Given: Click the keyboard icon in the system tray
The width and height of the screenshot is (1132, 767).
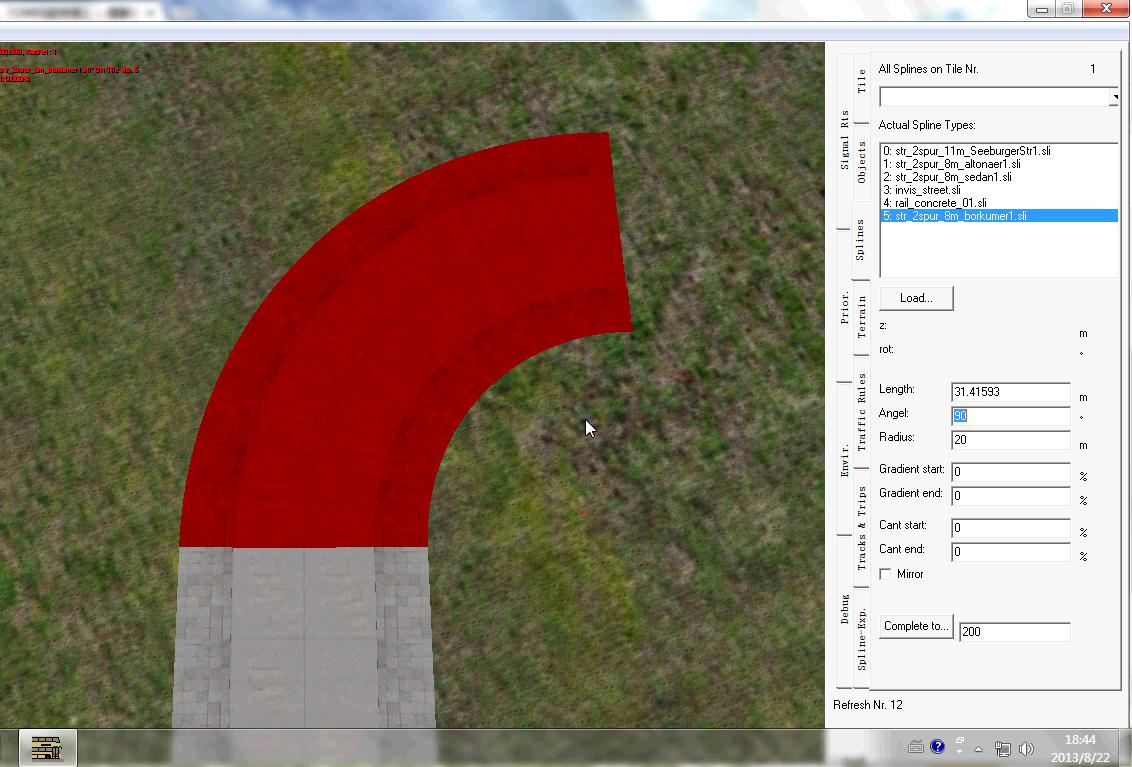Looking at the screenshot, I should click(x=915, y=747).
